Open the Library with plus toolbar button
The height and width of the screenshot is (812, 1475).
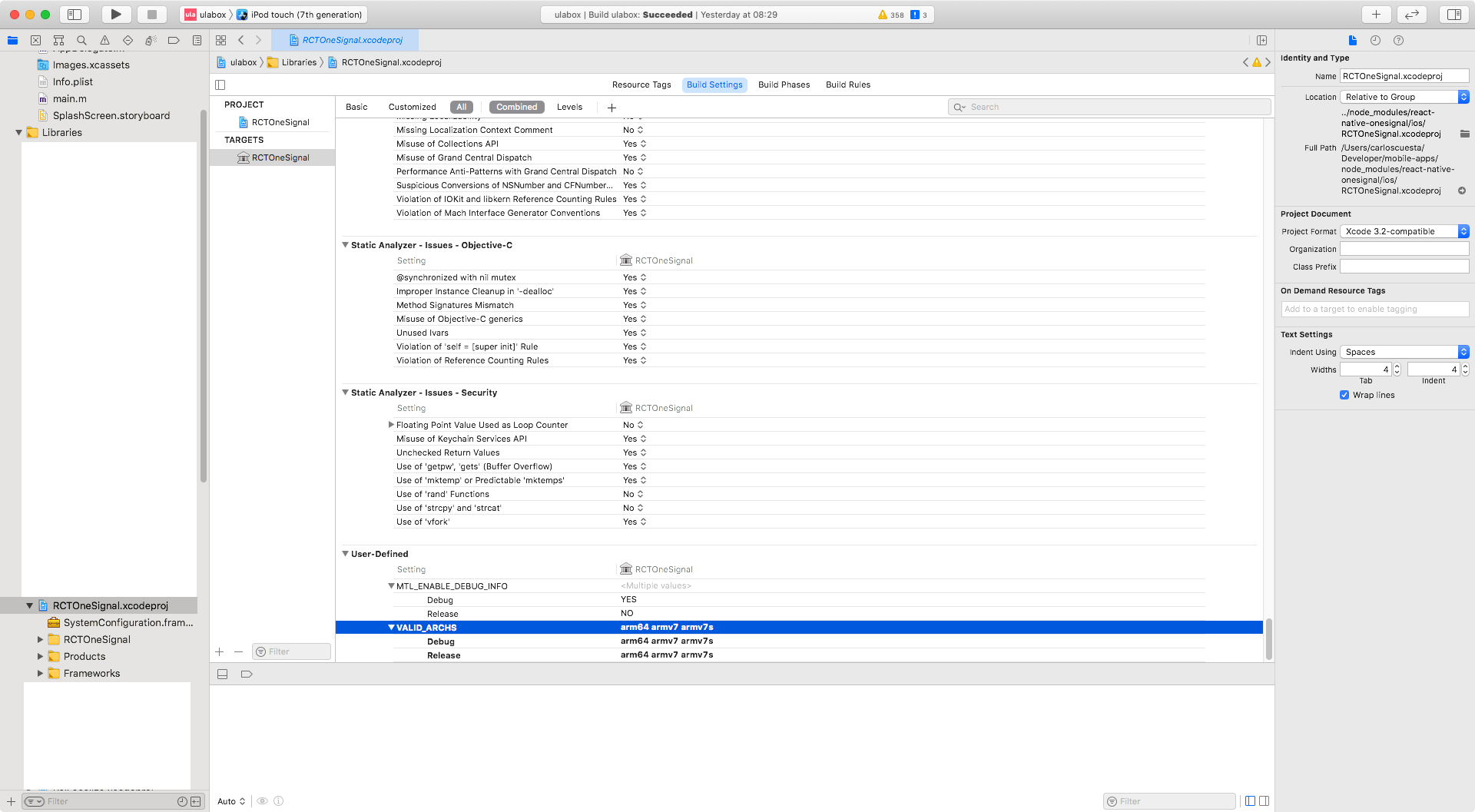point(1376,15)
